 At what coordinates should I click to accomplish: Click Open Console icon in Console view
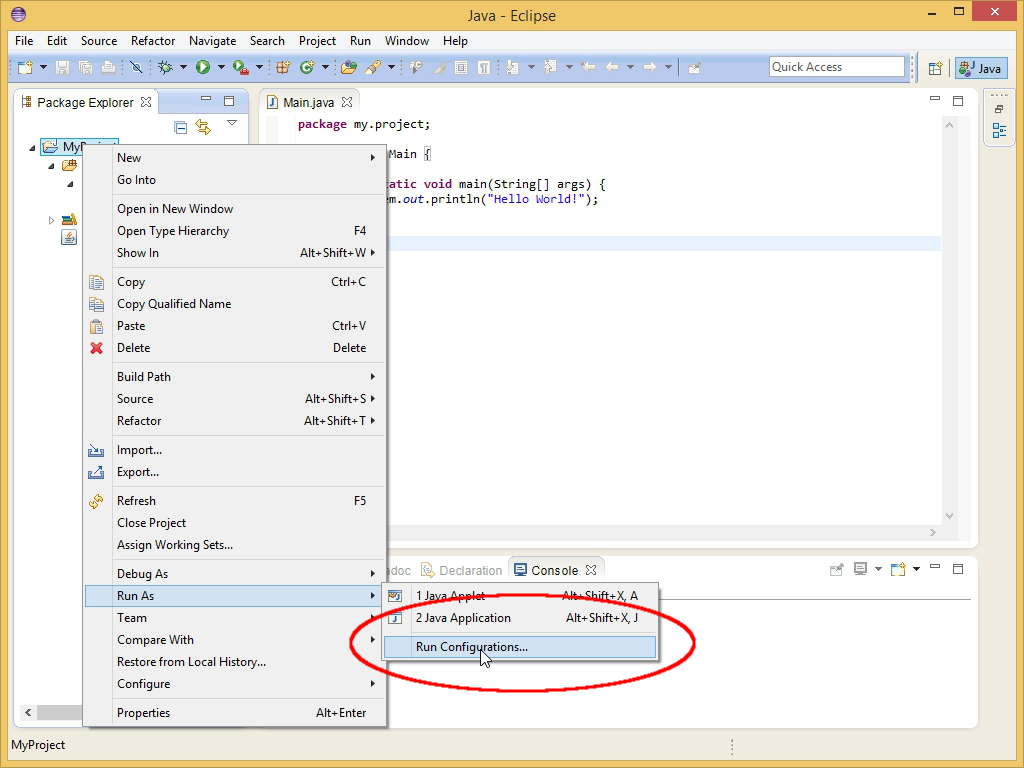tap(899, 569)
